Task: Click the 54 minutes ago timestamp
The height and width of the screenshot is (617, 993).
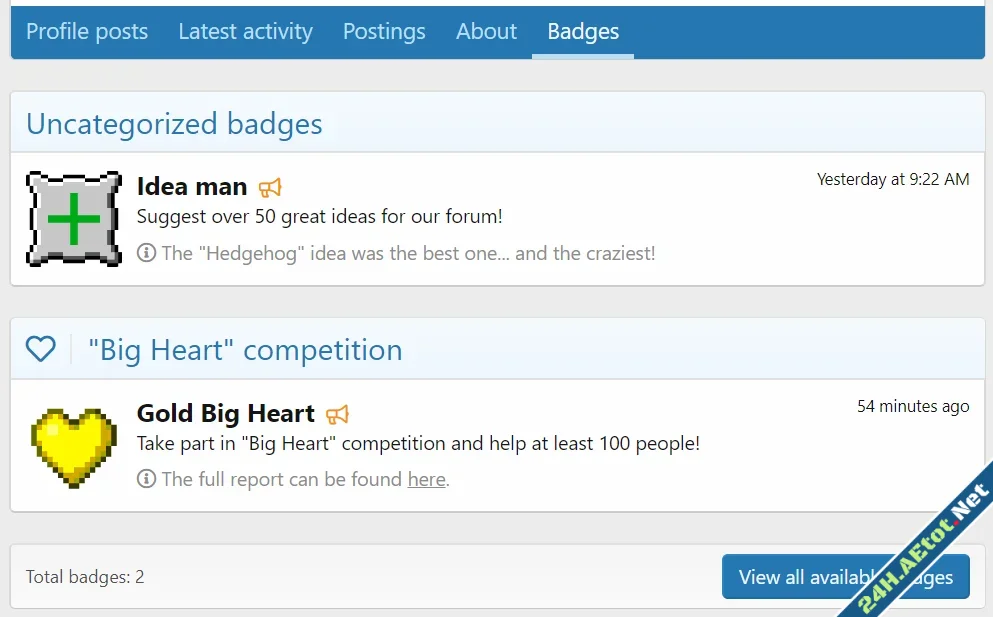Action: click(x=912, y=406)
